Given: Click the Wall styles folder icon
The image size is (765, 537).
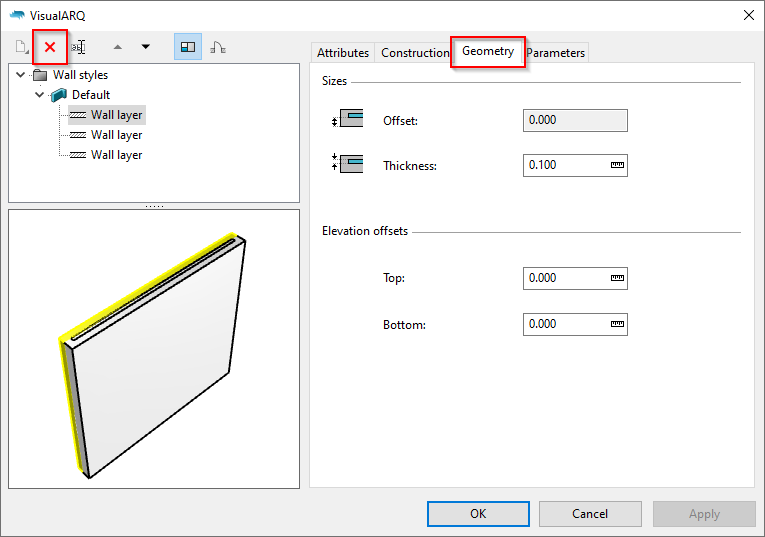Looking at the screenshot, I should (x=40, y=75).
